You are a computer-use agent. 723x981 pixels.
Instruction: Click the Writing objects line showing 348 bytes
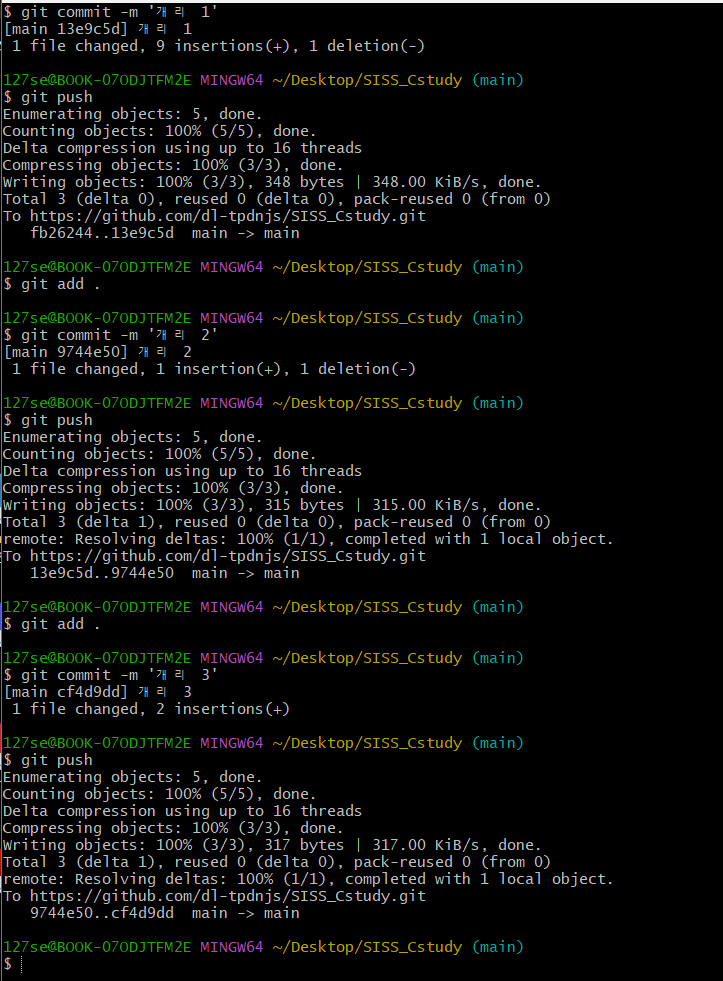pyautogui.click(x=272, y=182)
